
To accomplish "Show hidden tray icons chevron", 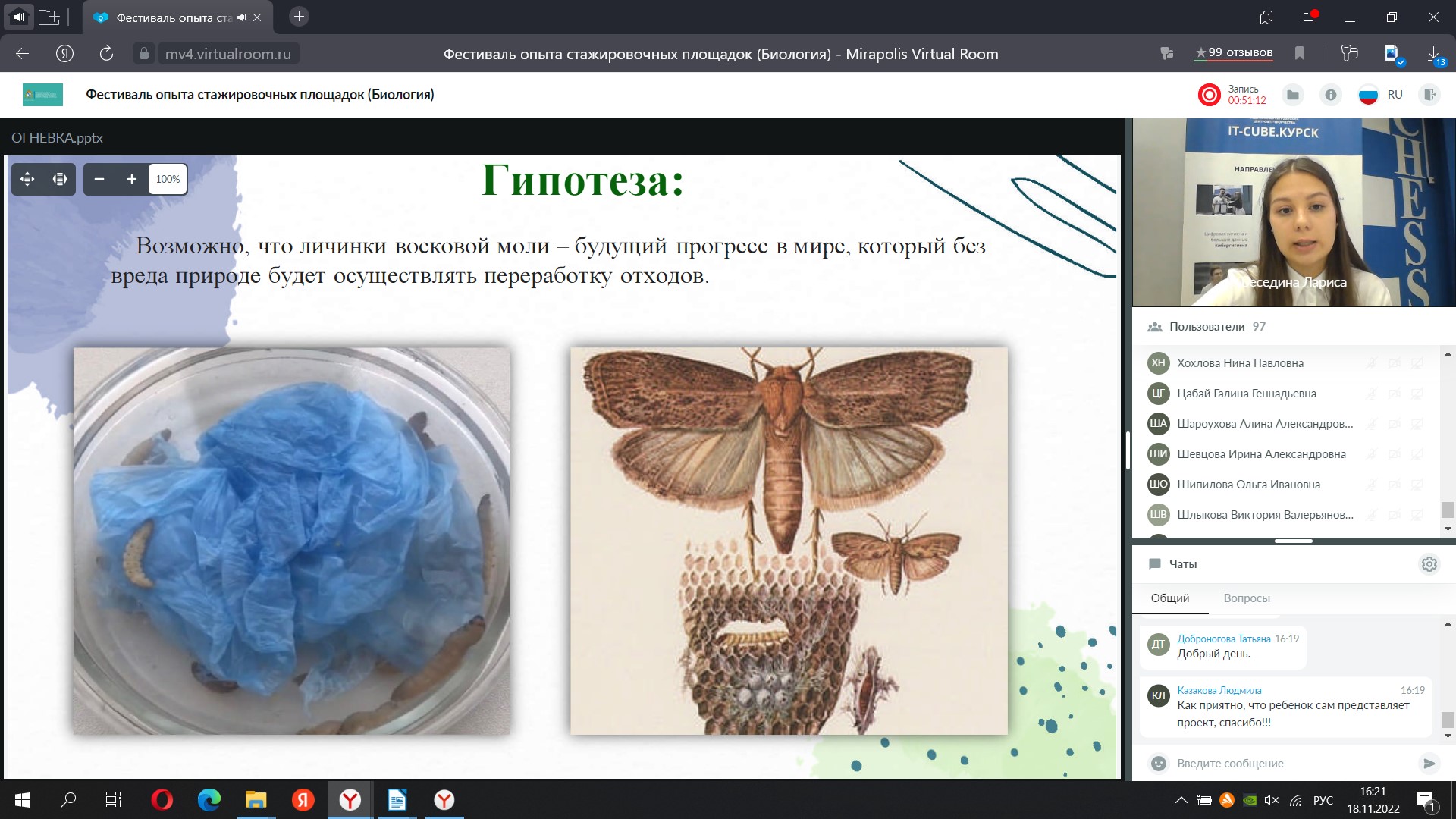I will click(x=1181, y=800).
